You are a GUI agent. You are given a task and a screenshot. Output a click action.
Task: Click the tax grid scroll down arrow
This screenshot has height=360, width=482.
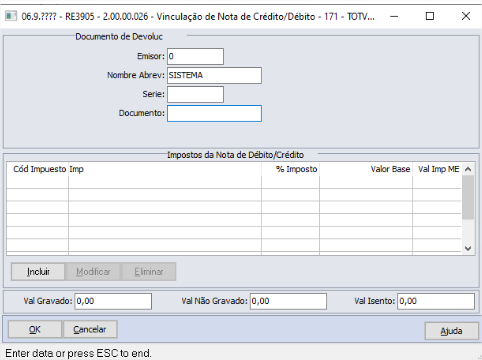[468, 248]
